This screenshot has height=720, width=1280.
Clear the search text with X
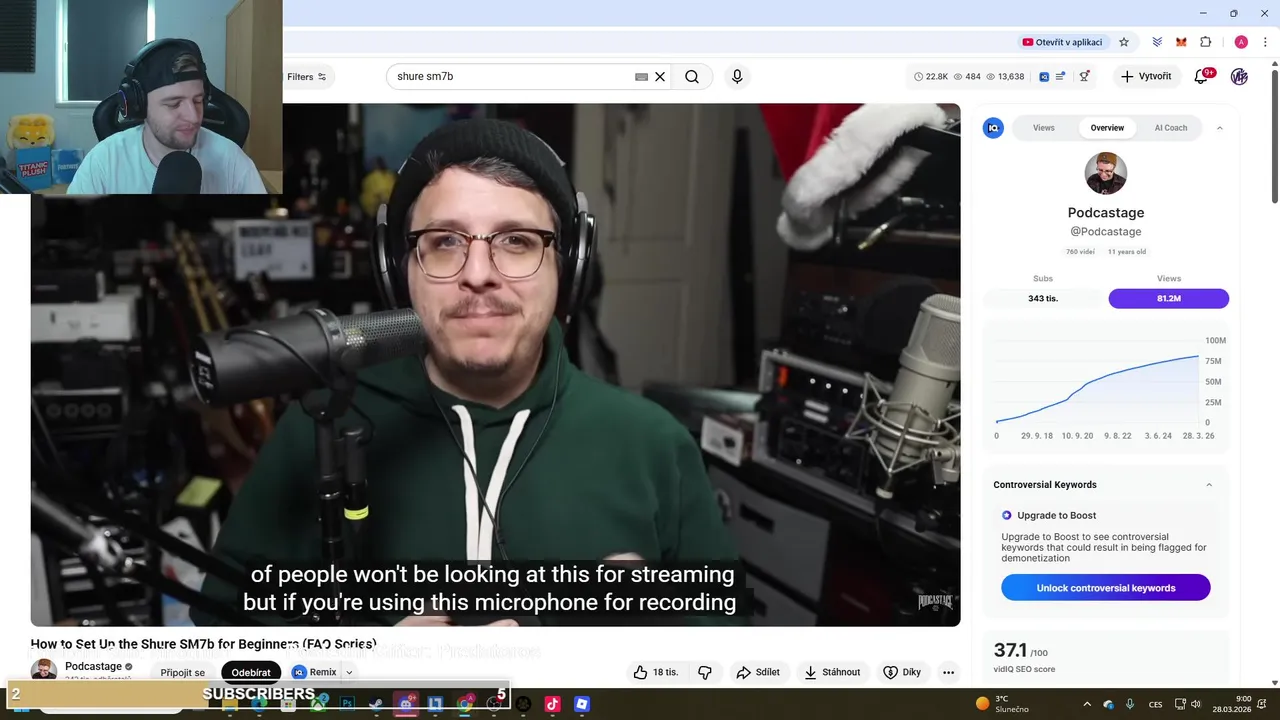click(660, 77)
